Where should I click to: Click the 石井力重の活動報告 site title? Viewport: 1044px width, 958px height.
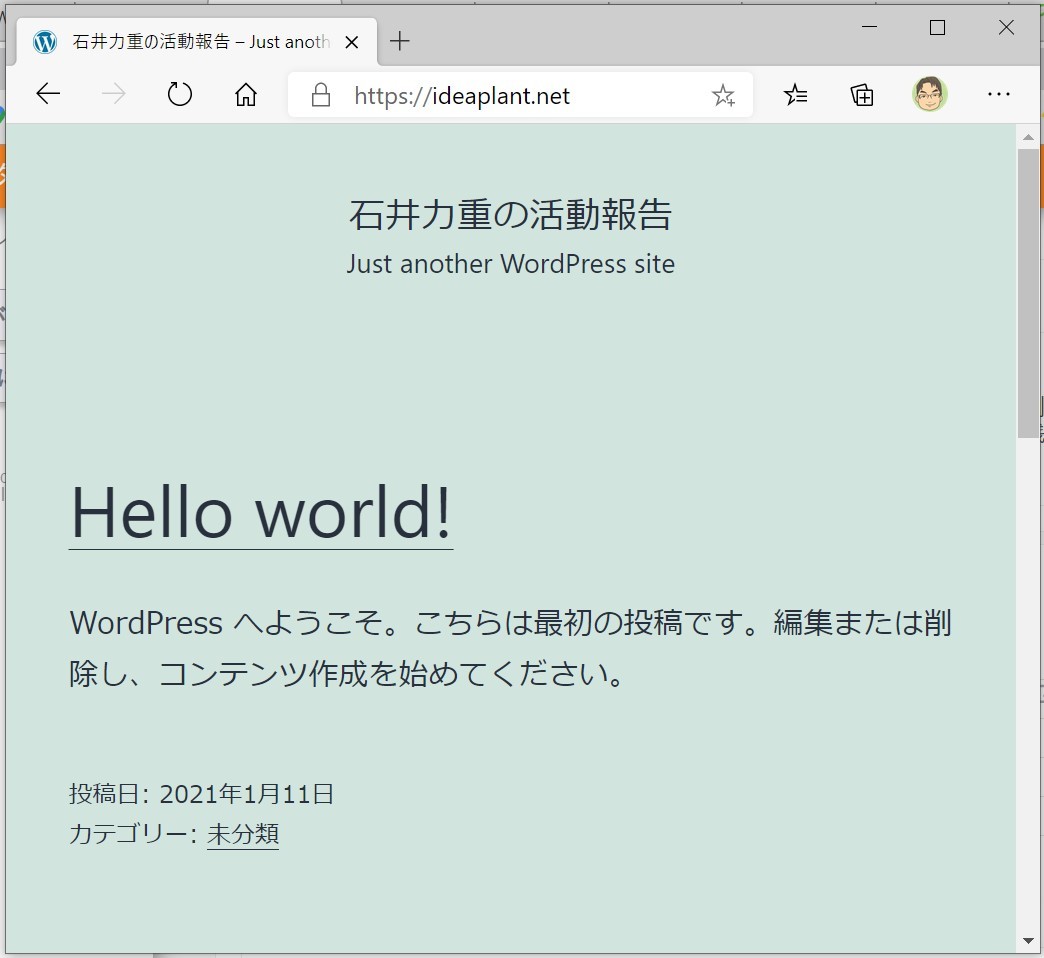[x=510, y=215]
